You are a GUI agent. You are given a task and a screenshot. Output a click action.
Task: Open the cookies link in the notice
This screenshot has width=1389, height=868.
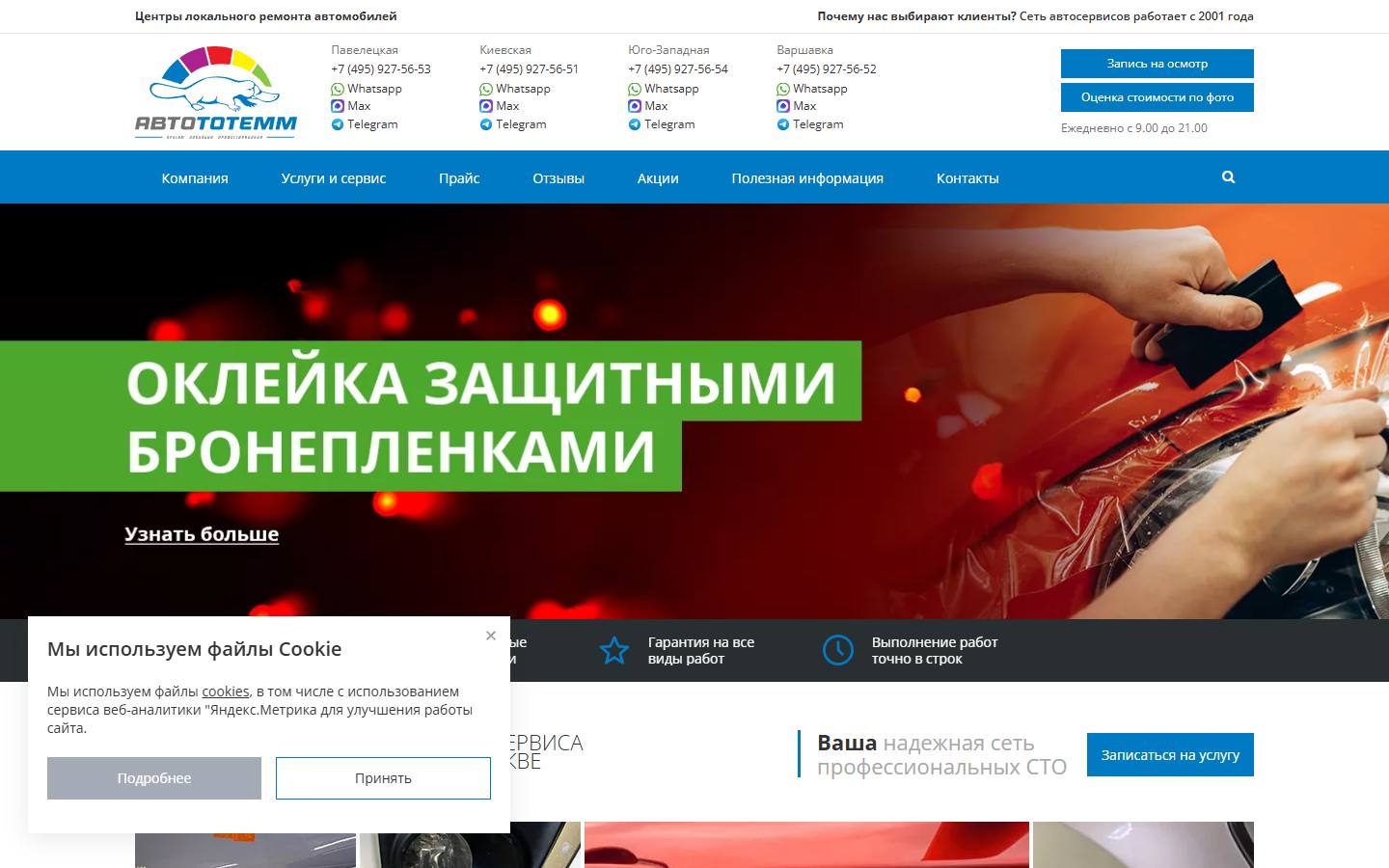[x=226, y=692]
